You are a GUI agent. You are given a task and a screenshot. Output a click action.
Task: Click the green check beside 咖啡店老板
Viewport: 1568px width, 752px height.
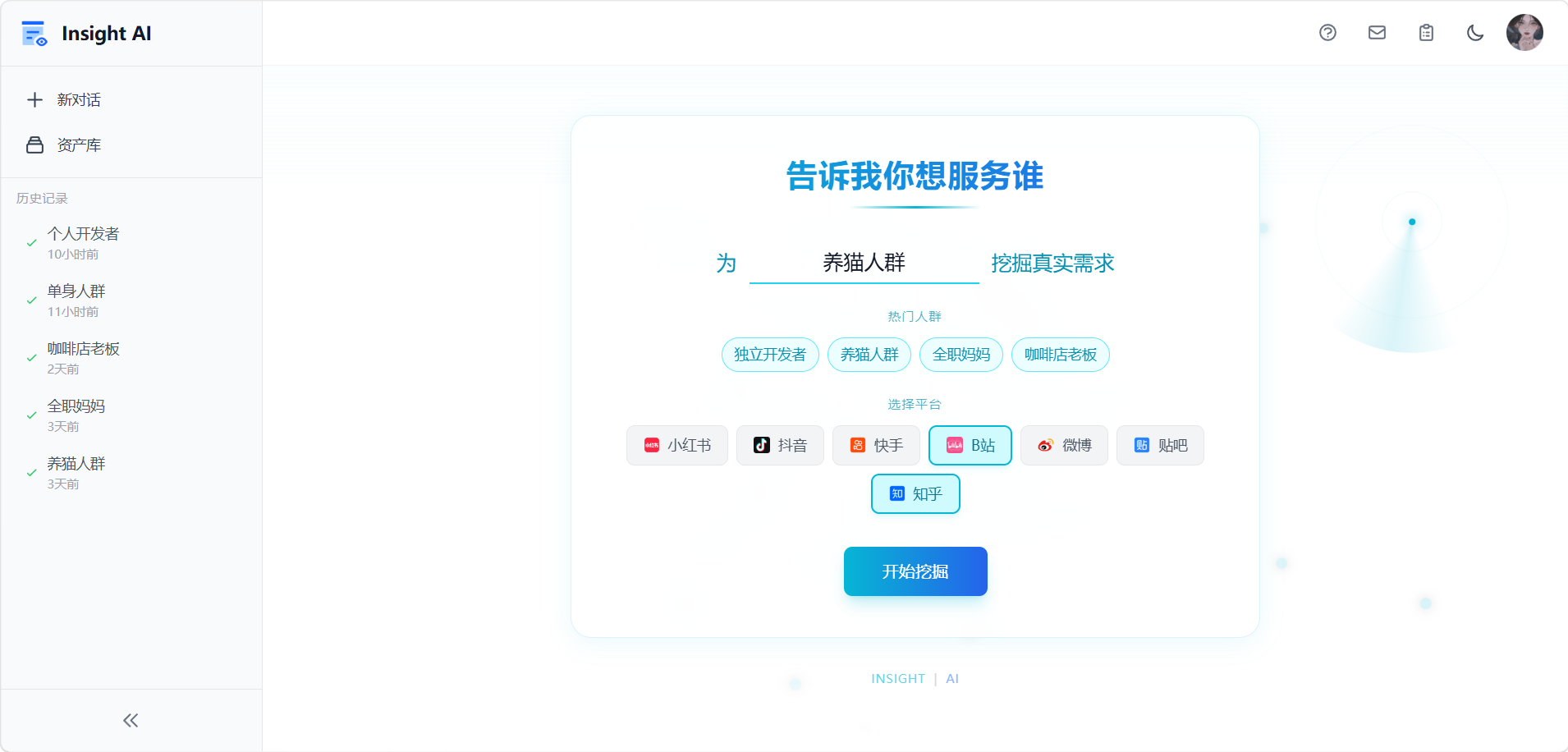pos(31,358)
